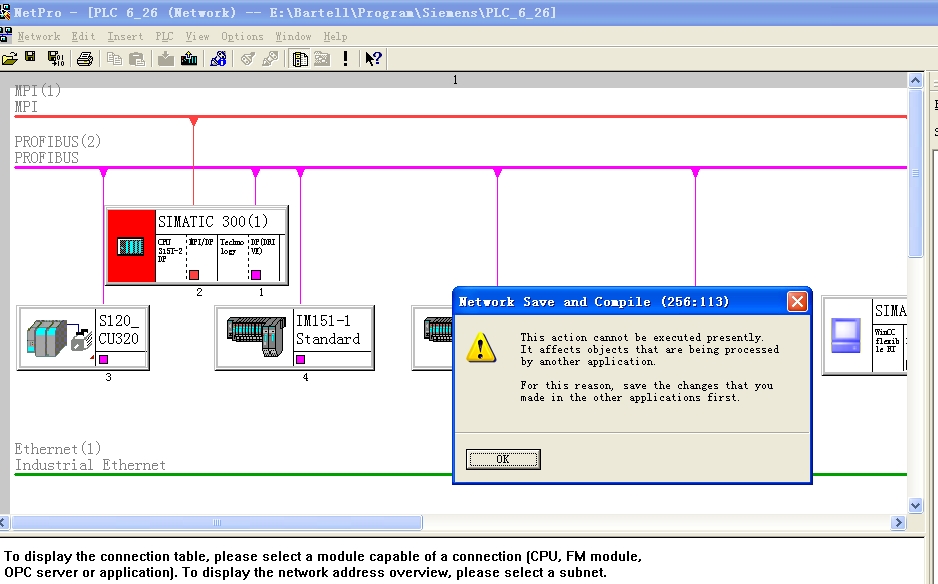Click the greyed key-shaped toolbar icon
Screen dimensions: 938x584
click(247, 59)
